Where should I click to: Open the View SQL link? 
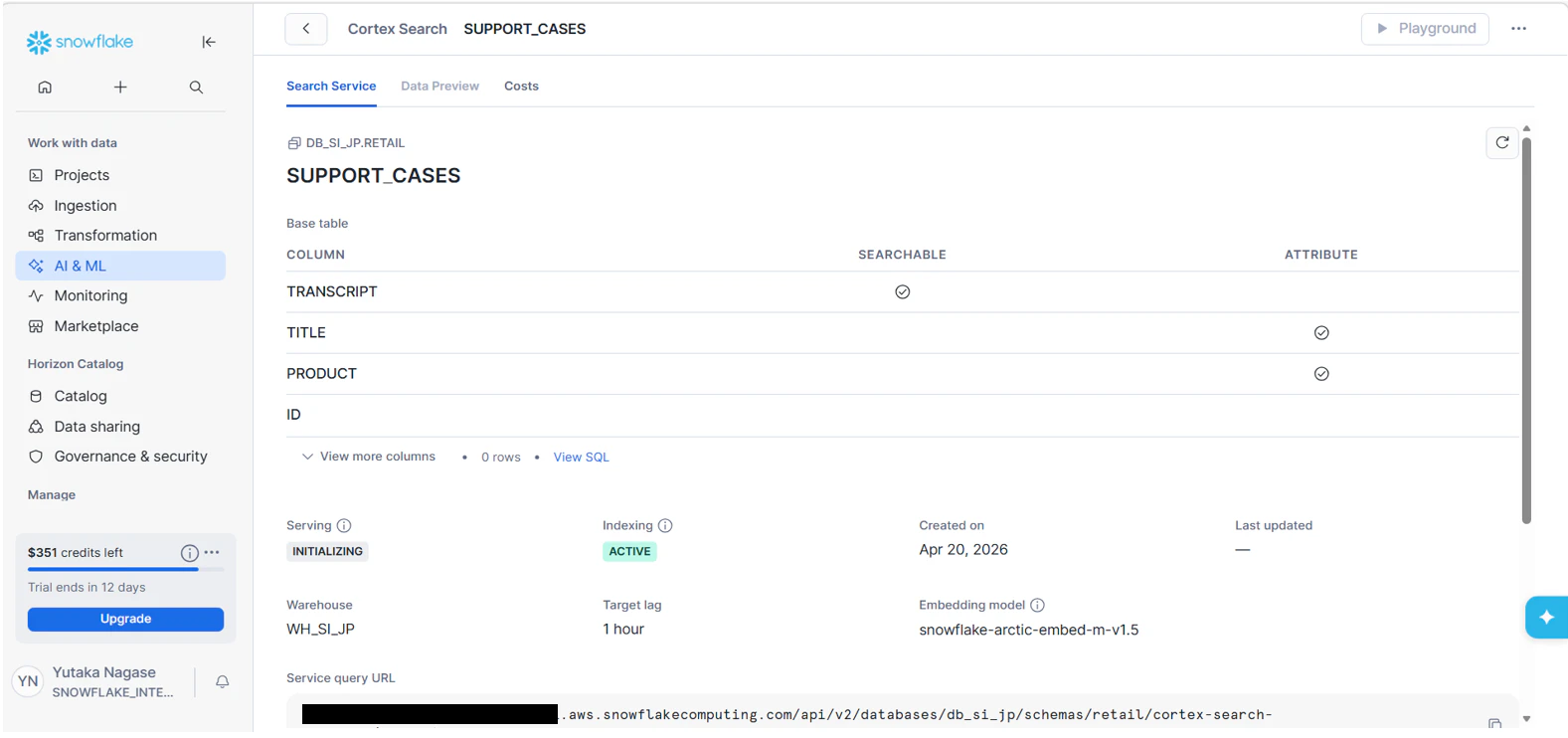[581, 458]
